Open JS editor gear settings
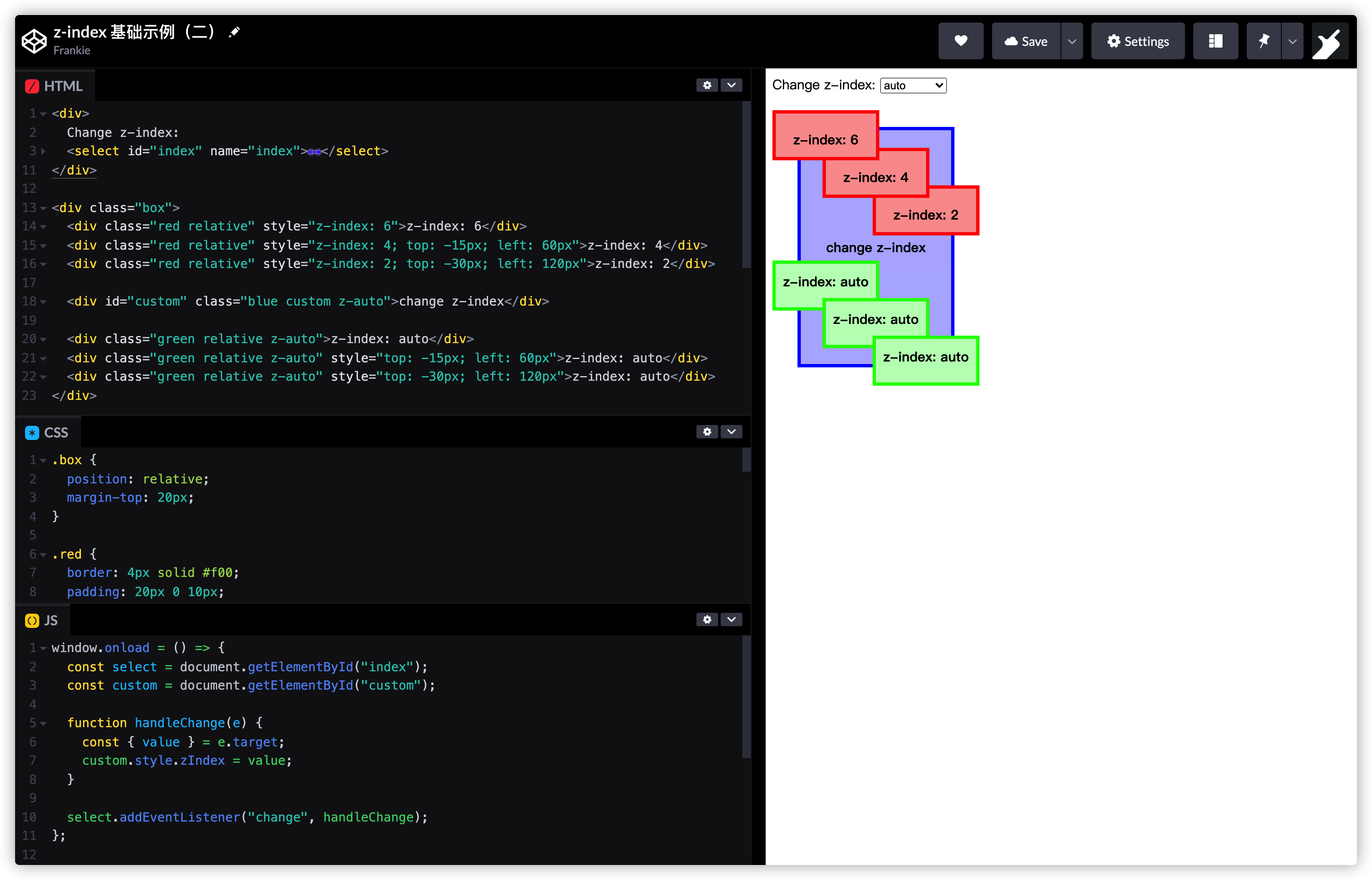 (x=707, y=620)
